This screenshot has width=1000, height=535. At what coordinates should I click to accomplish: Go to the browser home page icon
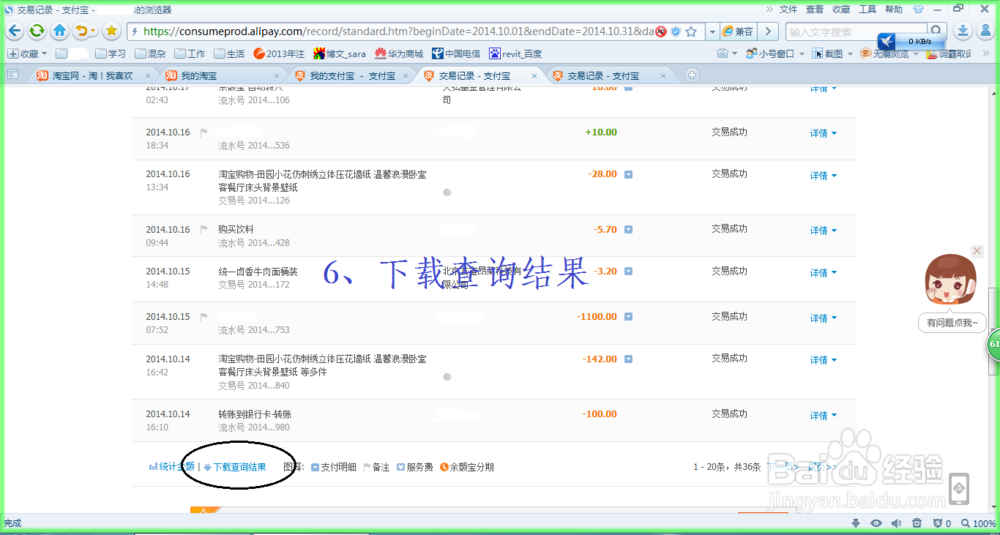[x=60, y=31]
